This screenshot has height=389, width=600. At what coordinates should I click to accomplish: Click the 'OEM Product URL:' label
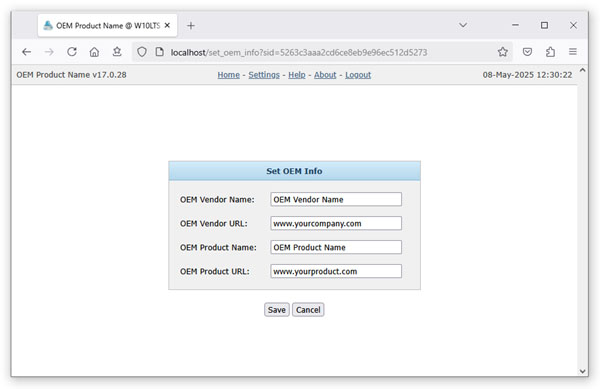pyautogui.click(x=215, y=272)
